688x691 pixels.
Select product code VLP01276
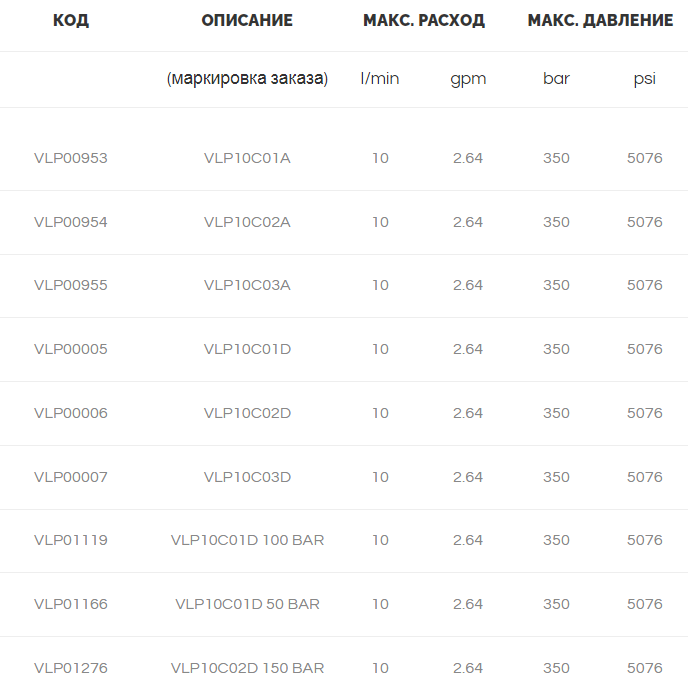pos(71,668)
